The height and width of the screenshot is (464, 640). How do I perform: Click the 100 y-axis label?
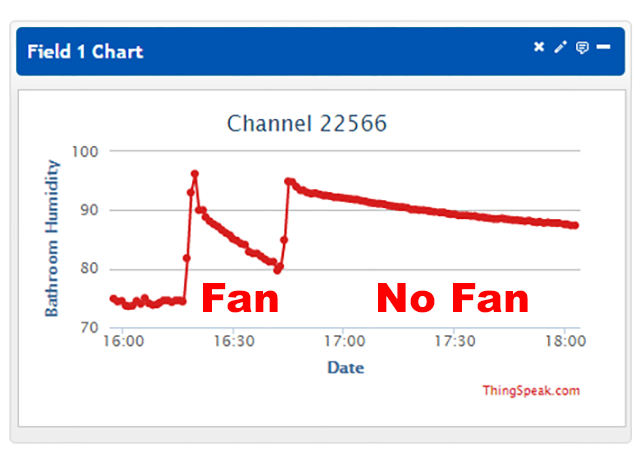tap(85, 152)
